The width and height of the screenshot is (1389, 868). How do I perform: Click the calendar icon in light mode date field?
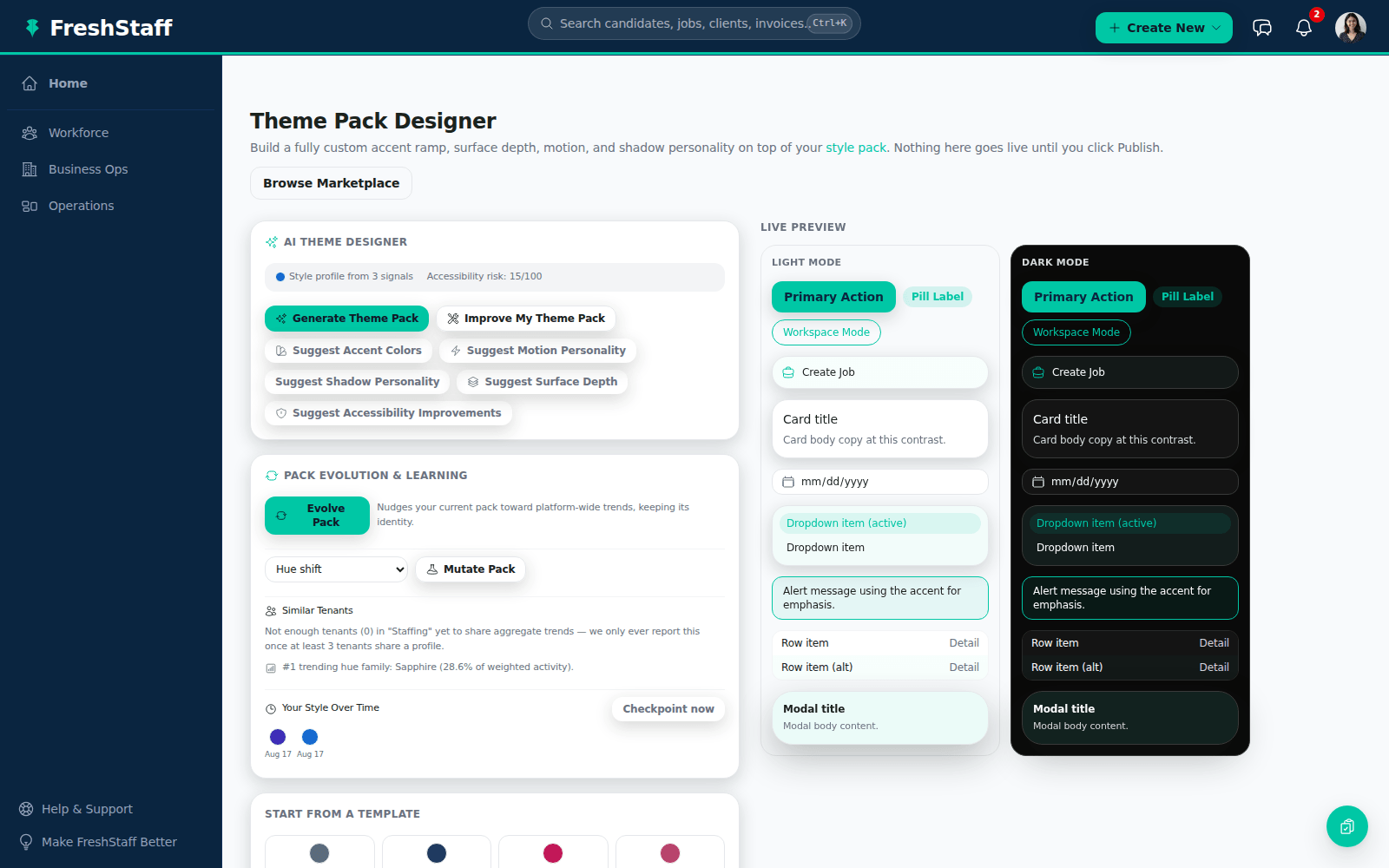click(788, 482)
